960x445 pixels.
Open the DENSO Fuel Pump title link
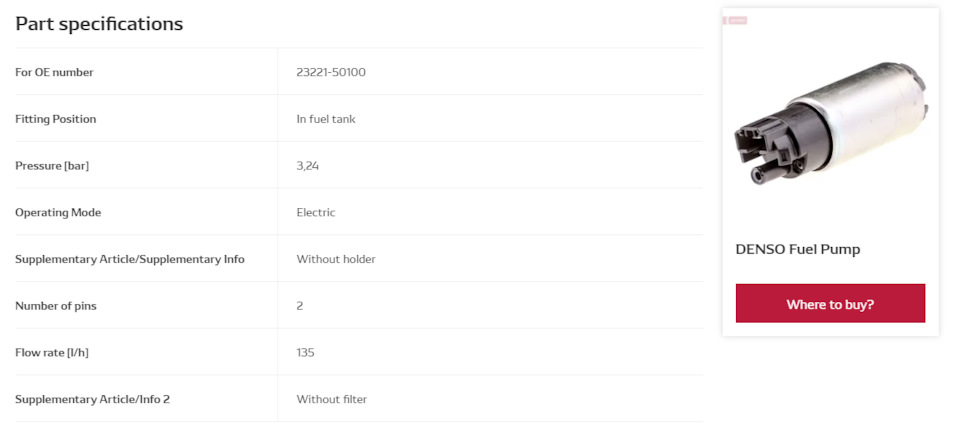pyautogui.click(x=797, y=249)
